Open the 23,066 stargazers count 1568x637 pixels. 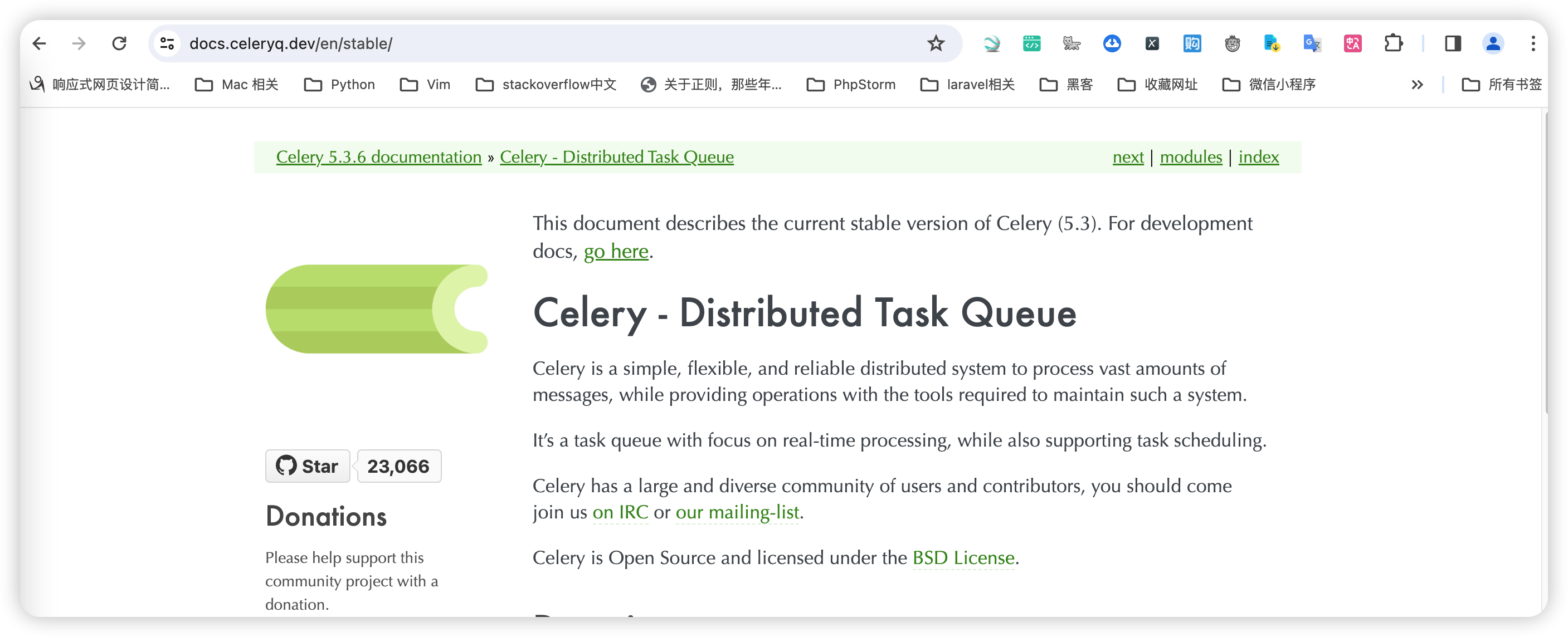(399, 466)
